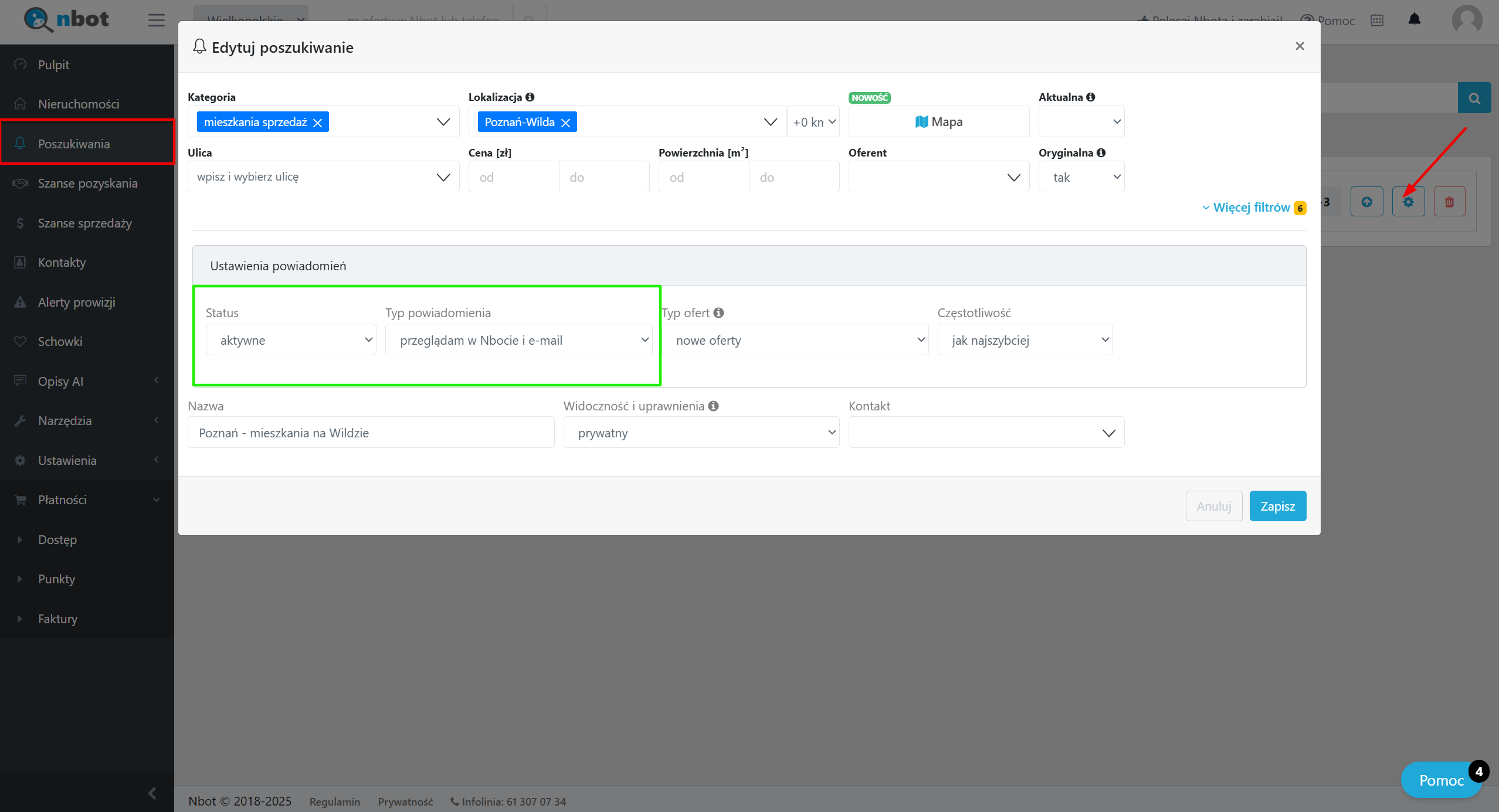Open Szanse pozyskania in sidebar
The width and height of the screenshot is (1499, 812).
(x=87, y=184)
